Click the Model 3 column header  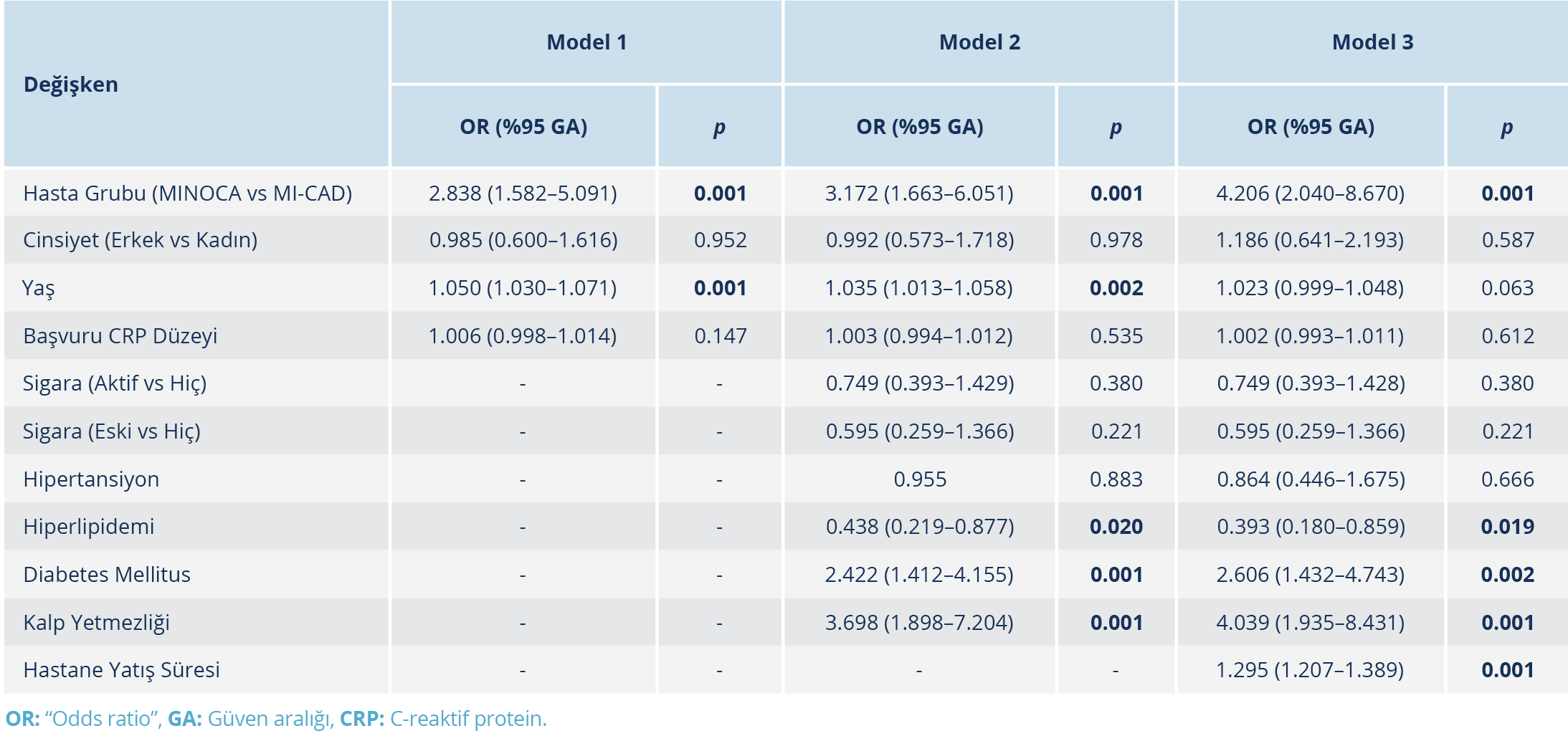point(1372,42)
